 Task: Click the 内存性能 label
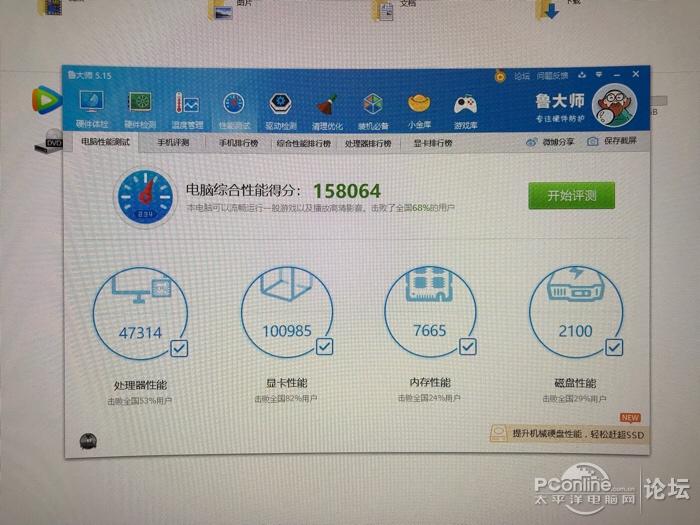[x=430, y=382]
